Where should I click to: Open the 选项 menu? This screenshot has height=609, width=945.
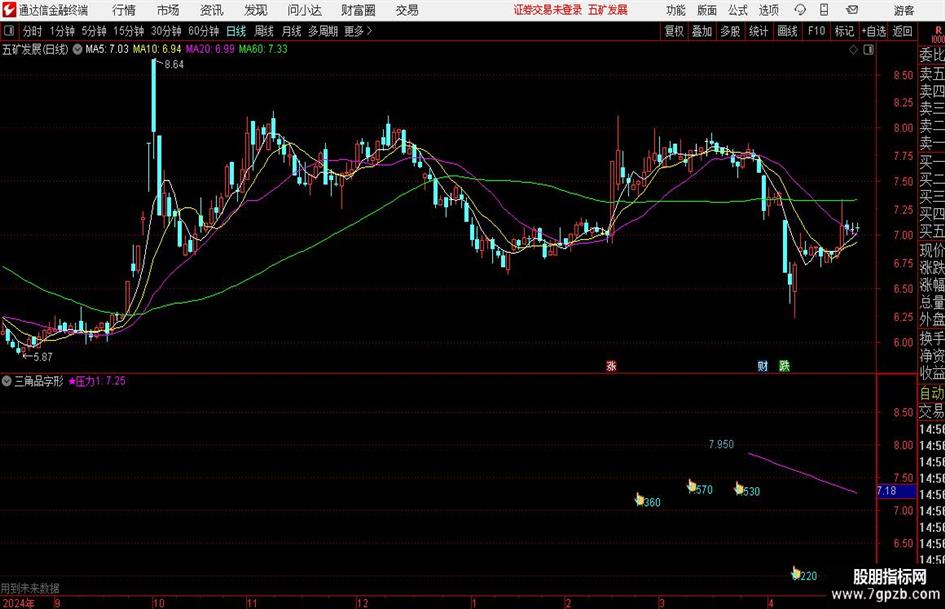(768, 10)
